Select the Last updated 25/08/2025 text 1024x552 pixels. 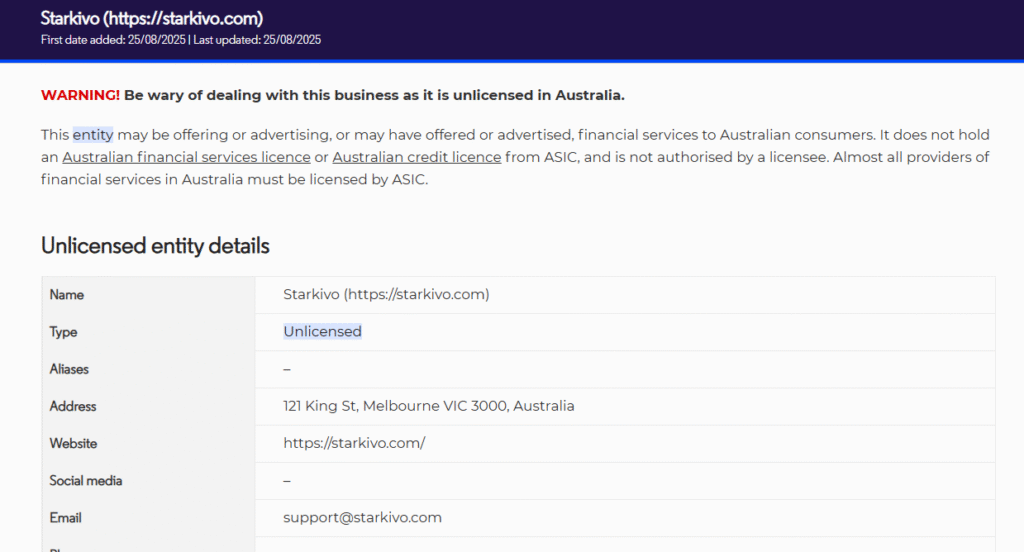pos(257,40)
